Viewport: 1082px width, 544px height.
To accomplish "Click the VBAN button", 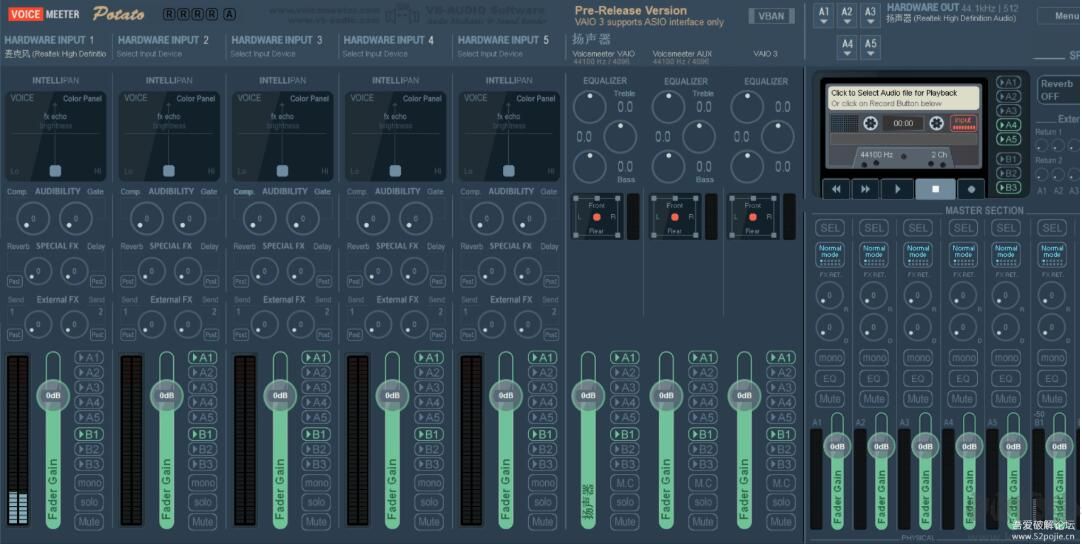I will tap(771, 16).
